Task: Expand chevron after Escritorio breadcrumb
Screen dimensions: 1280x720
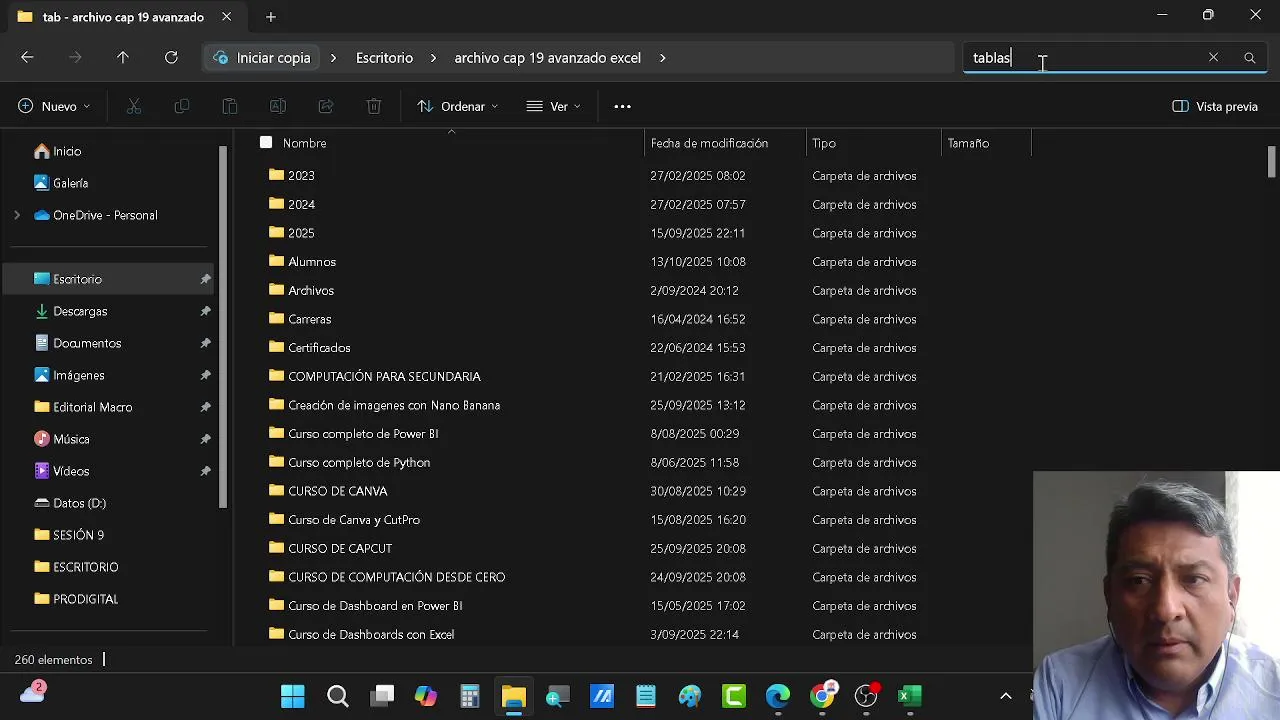Action: pos(433,58)
